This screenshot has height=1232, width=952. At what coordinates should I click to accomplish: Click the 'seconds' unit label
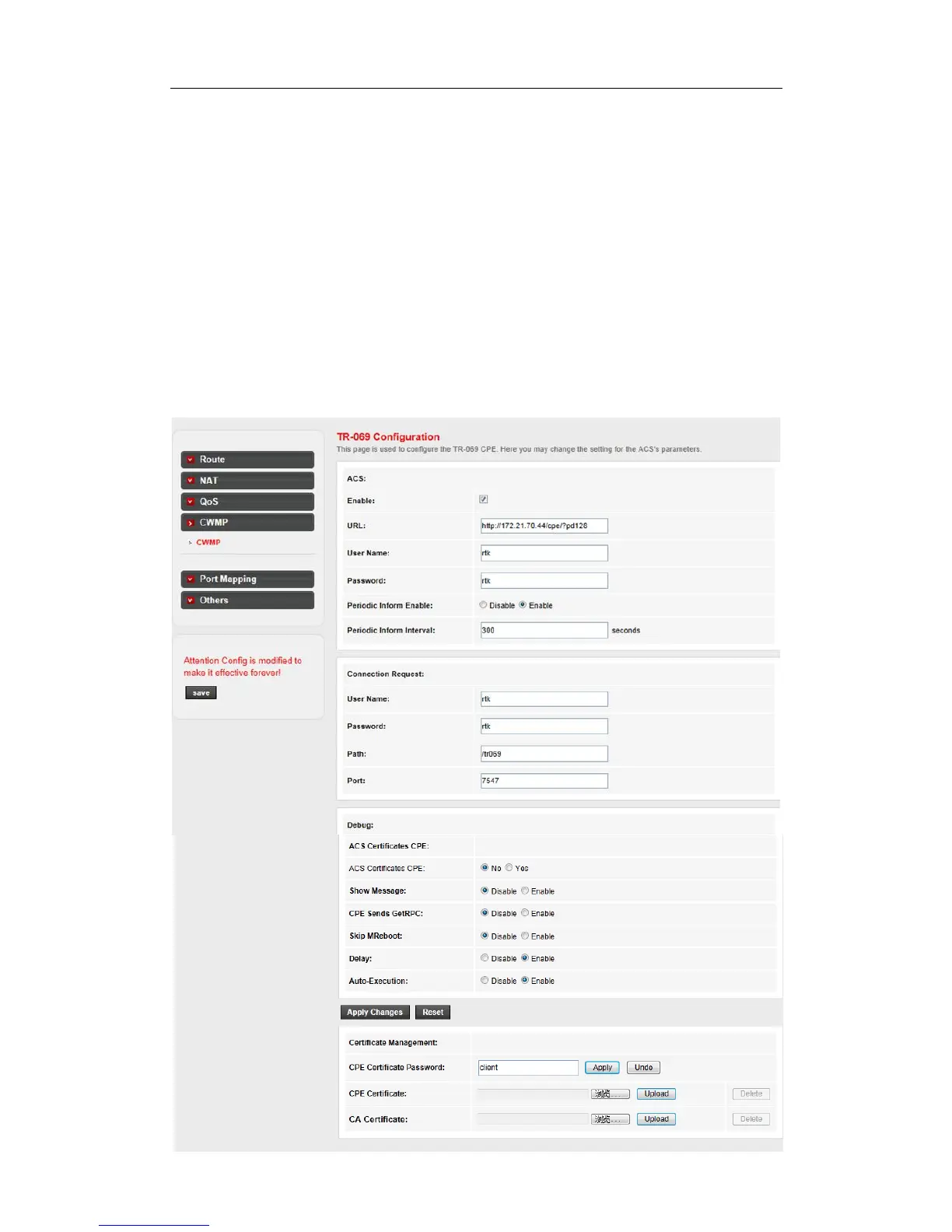tap(626, 631)
